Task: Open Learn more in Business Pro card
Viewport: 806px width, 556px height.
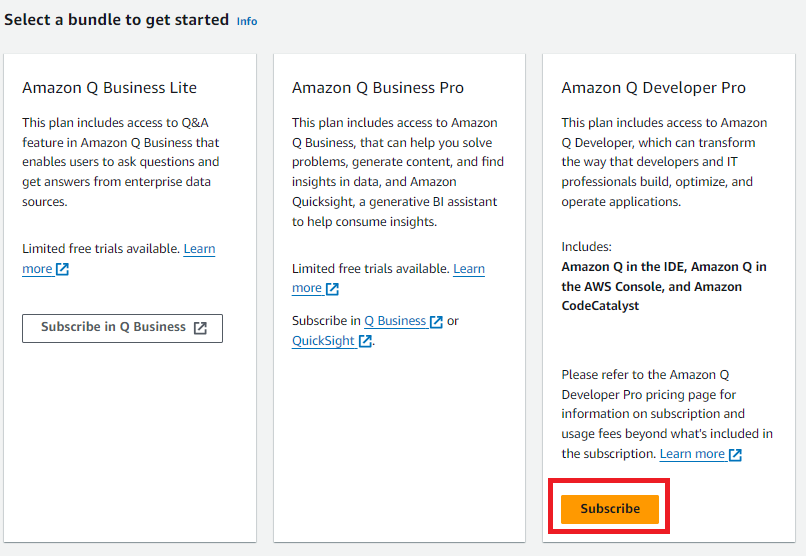Action: click(468, 269)
